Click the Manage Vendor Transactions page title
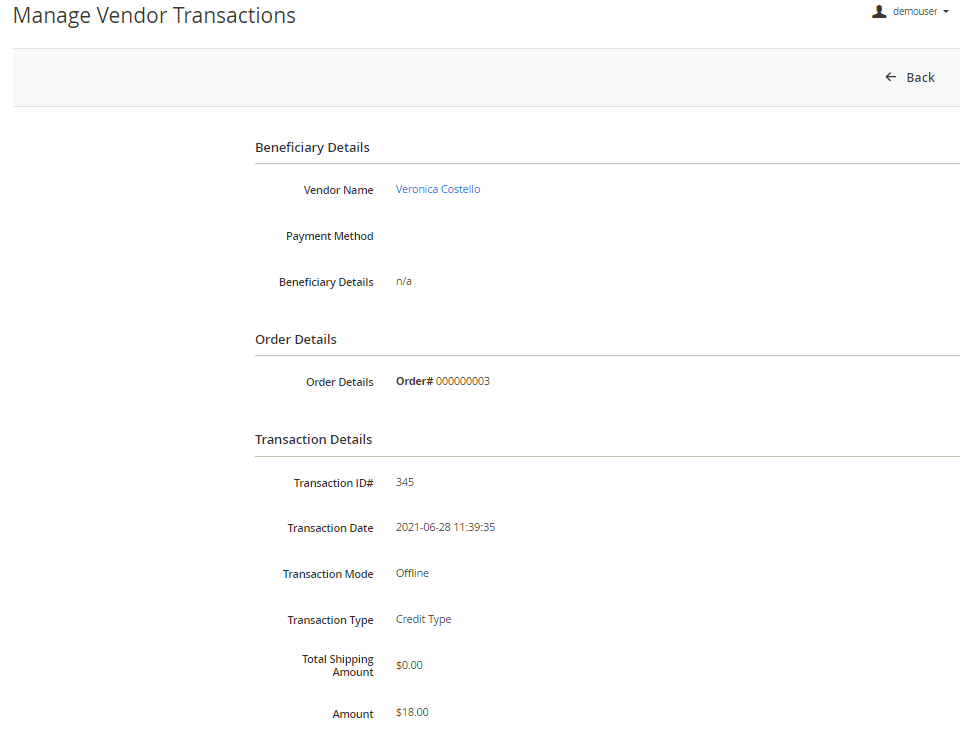Image resolution: width=961 pixels, height=737 pixels. pos(154,16)
